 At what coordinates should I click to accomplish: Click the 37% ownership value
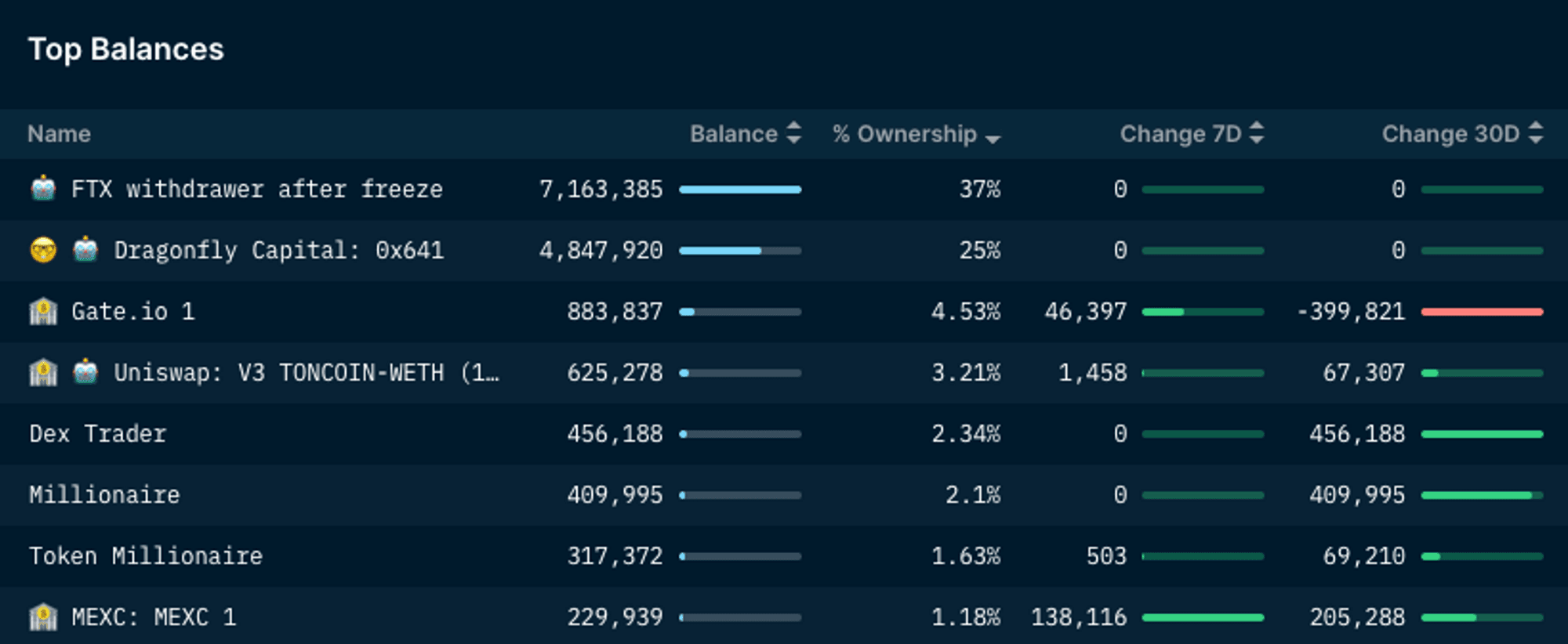click(x=980, y=189)
